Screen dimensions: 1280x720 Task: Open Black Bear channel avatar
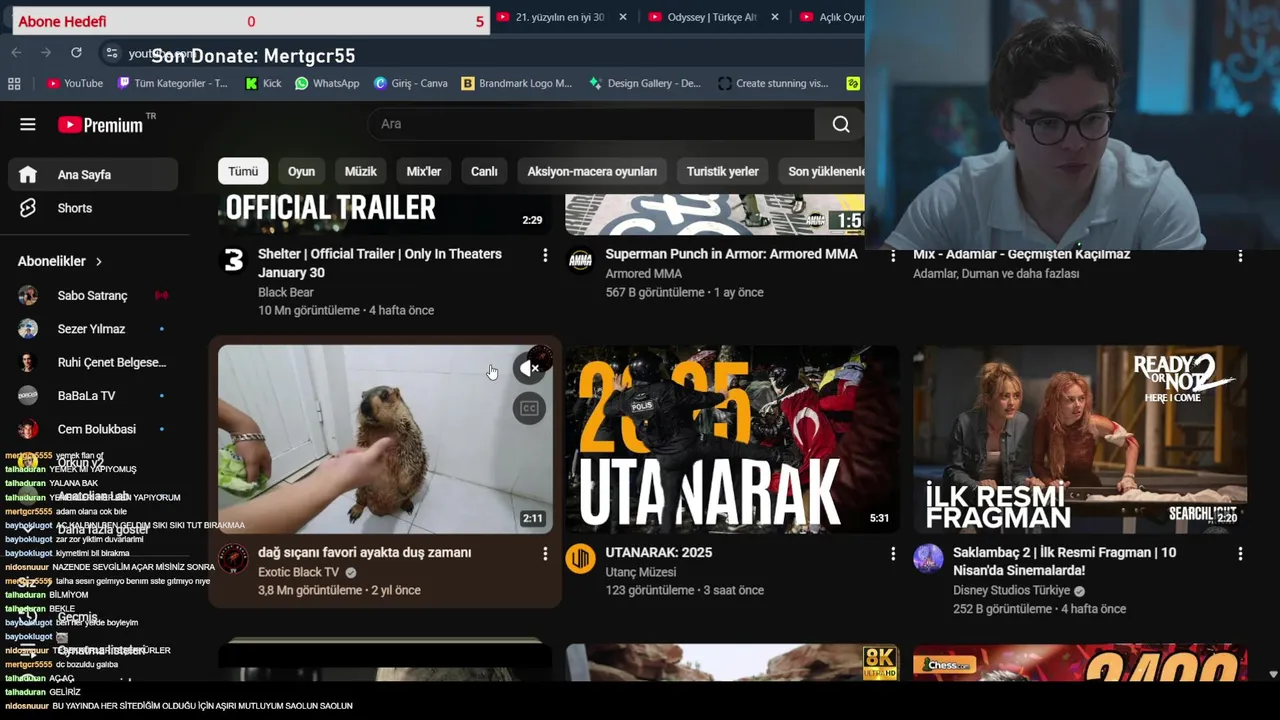pyautogui.click(x=233, y=260)
